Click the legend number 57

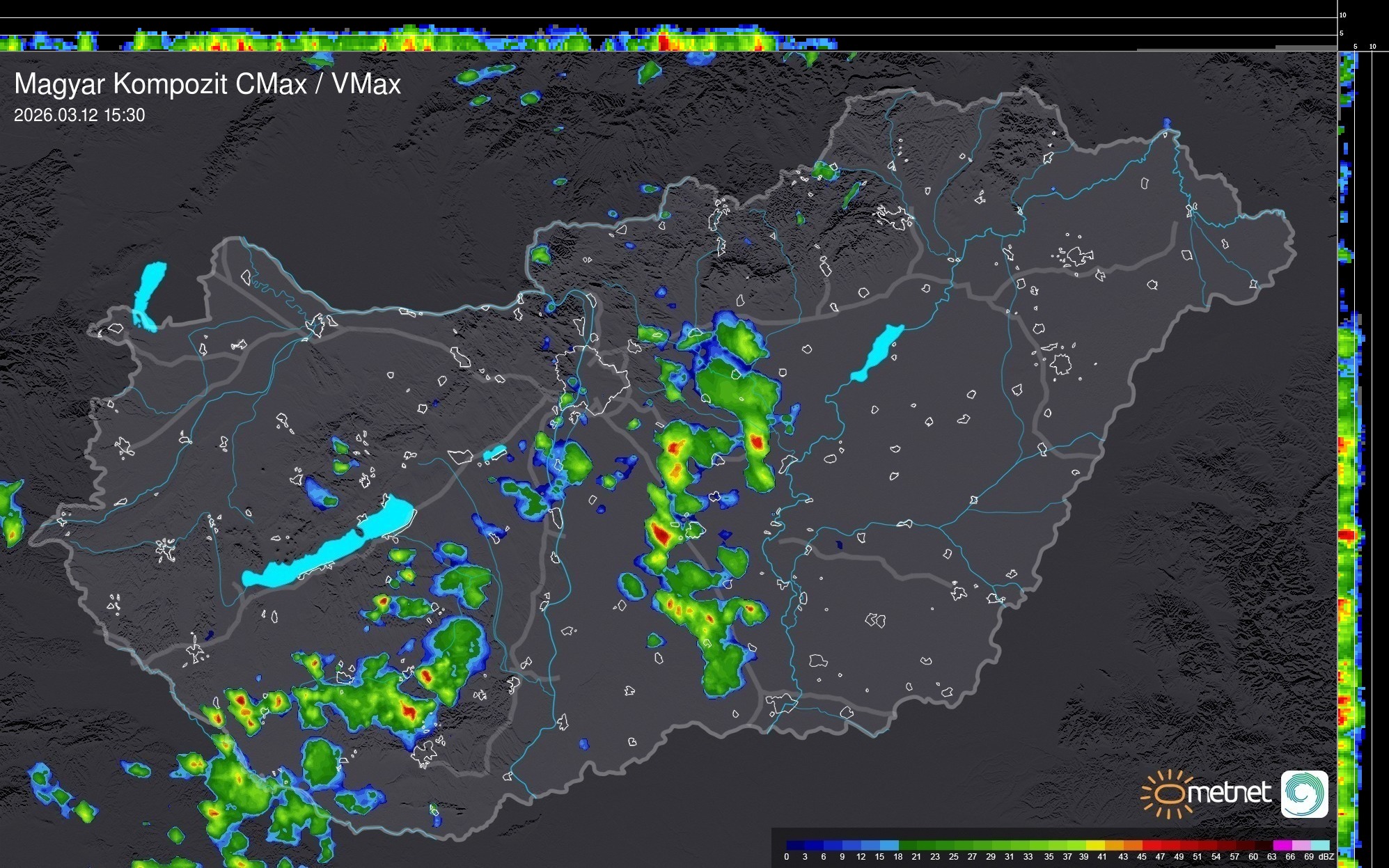(1234, 857)
